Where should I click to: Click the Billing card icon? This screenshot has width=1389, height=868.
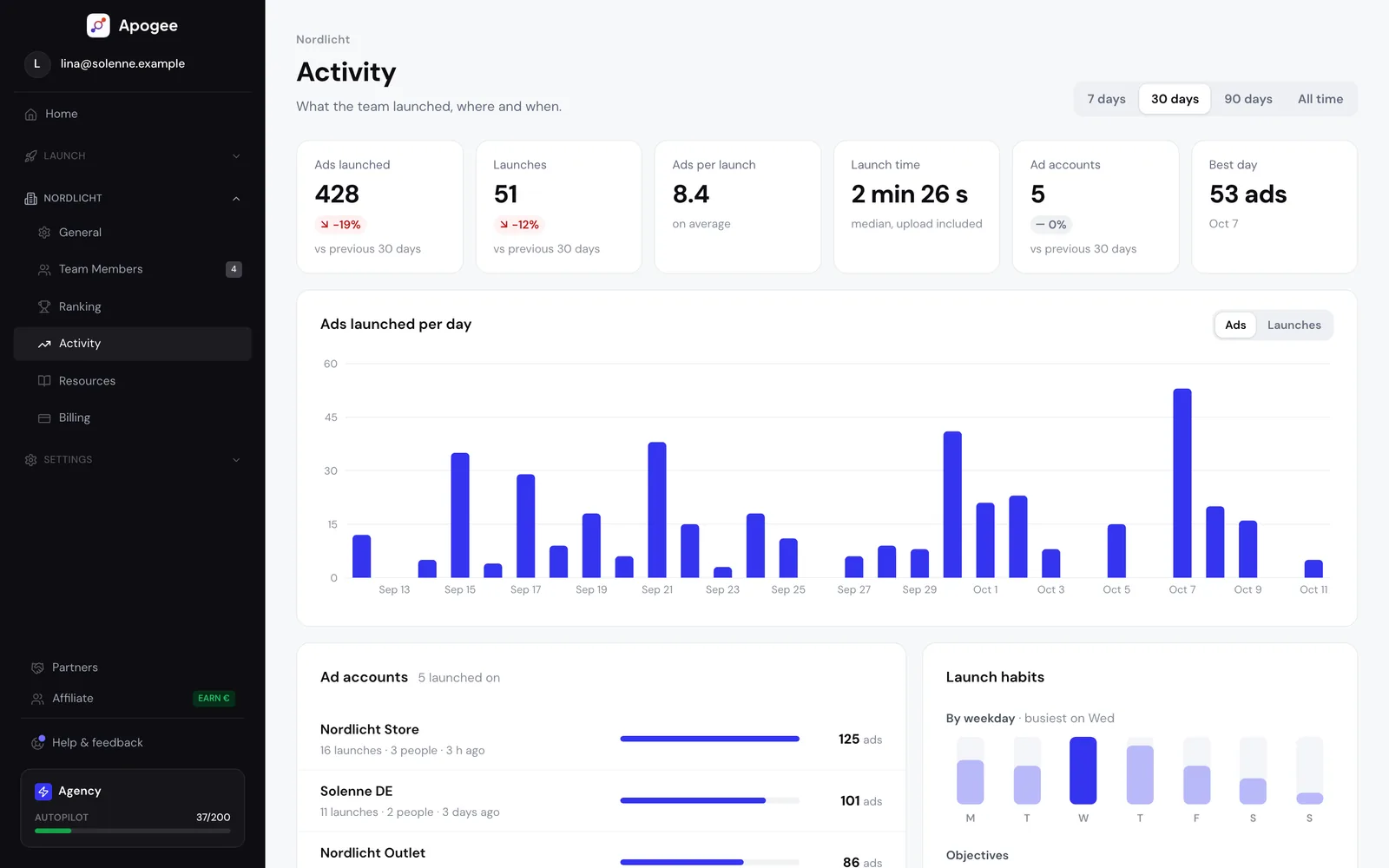pos(44,418)
